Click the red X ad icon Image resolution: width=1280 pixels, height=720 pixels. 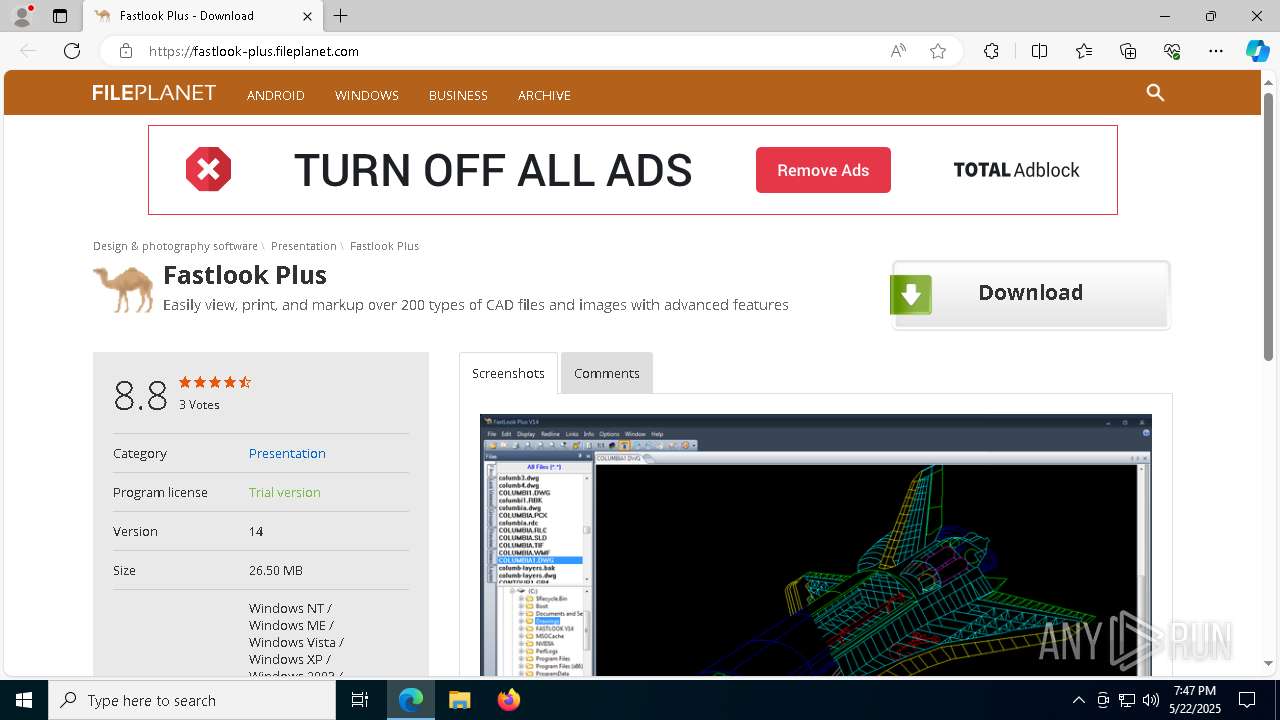[x=208, y=170]
